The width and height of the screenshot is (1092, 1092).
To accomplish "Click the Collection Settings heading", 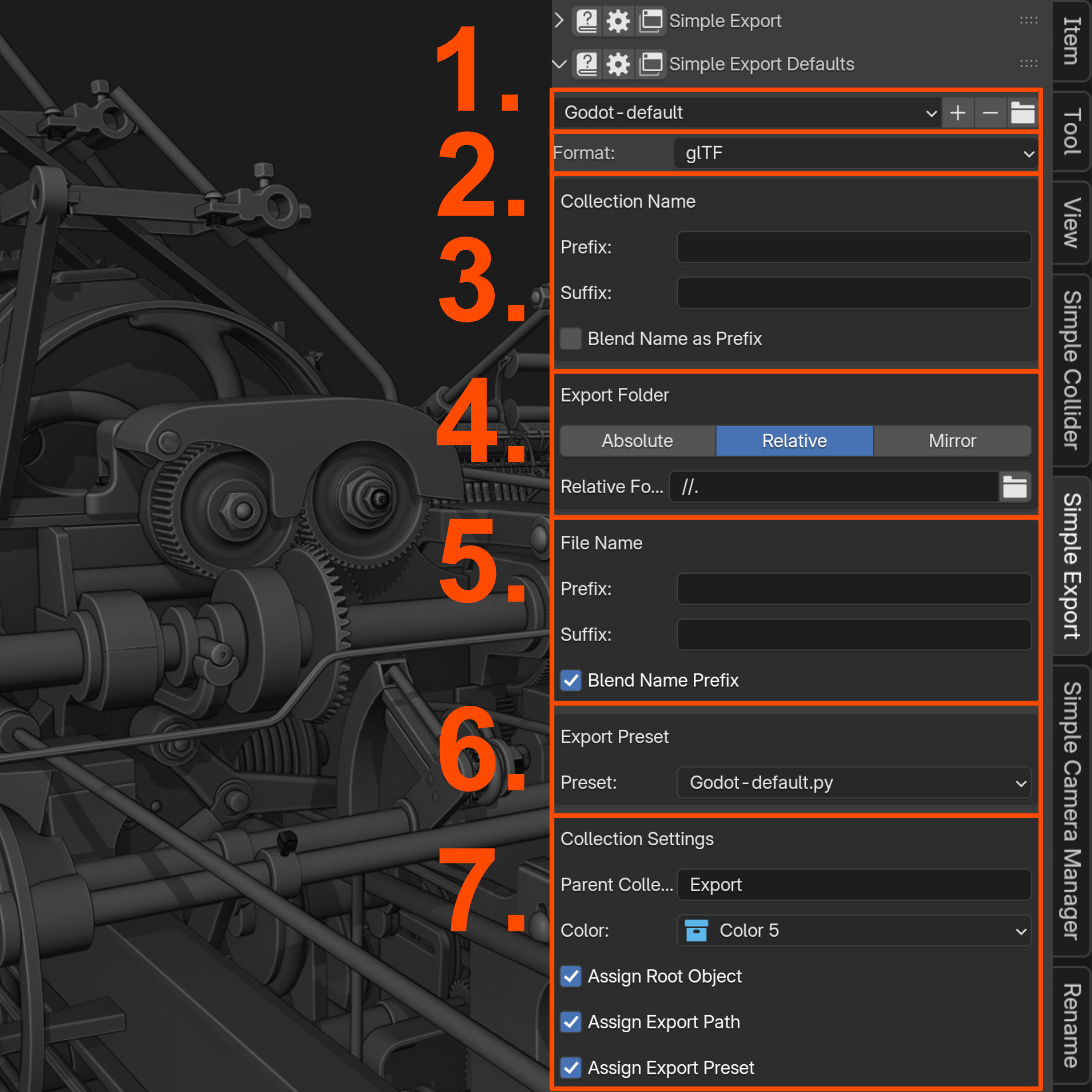I will pyautogui.click(x=637, y=839).
